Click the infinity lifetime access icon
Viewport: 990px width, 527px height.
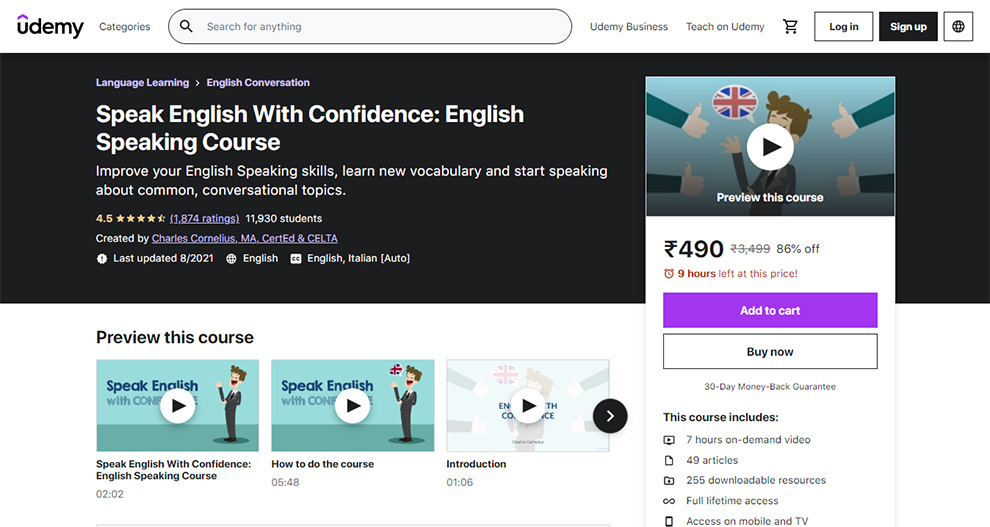pyautogui.click(x=669, y=501)
